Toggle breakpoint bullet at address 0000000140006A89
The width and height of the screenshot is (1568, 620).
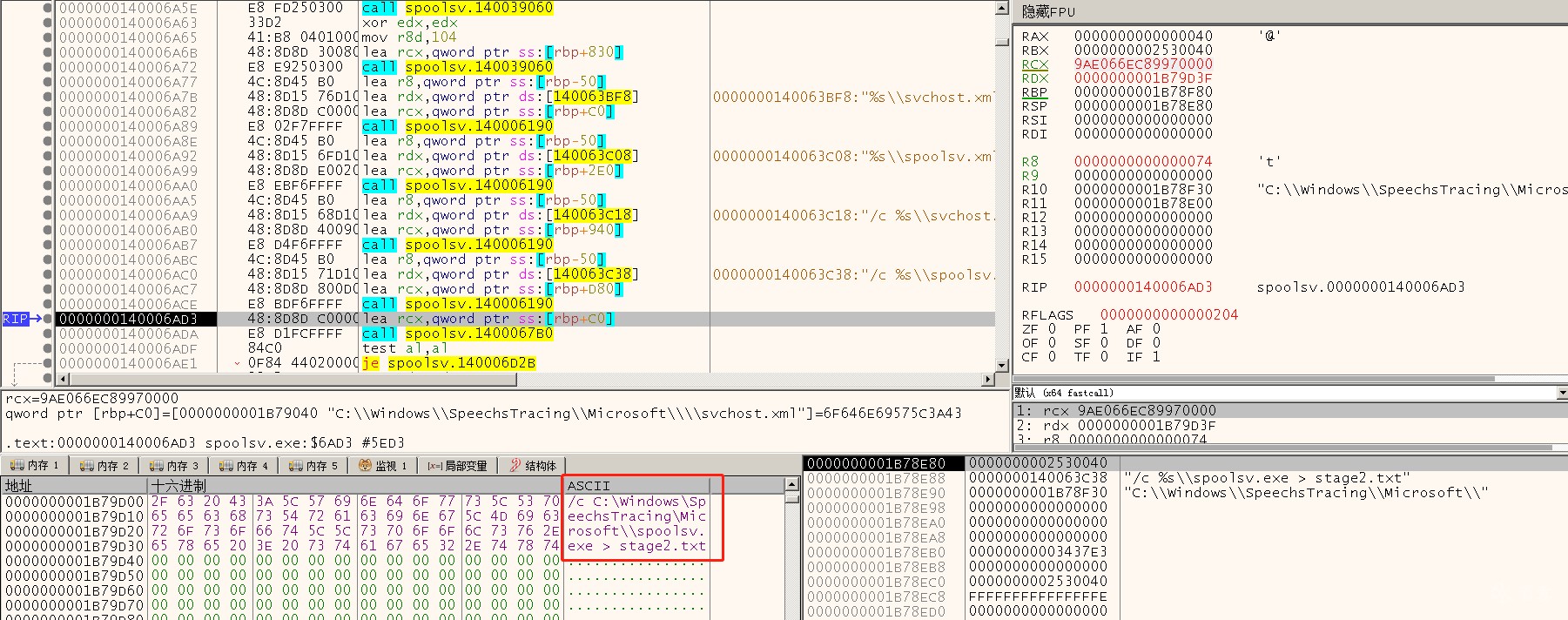47,126
